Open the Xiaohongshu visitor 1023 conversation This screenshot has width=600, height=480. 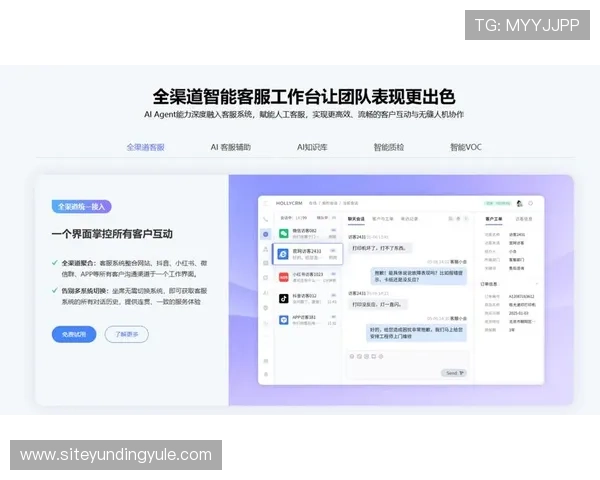[x=308, y=277]
